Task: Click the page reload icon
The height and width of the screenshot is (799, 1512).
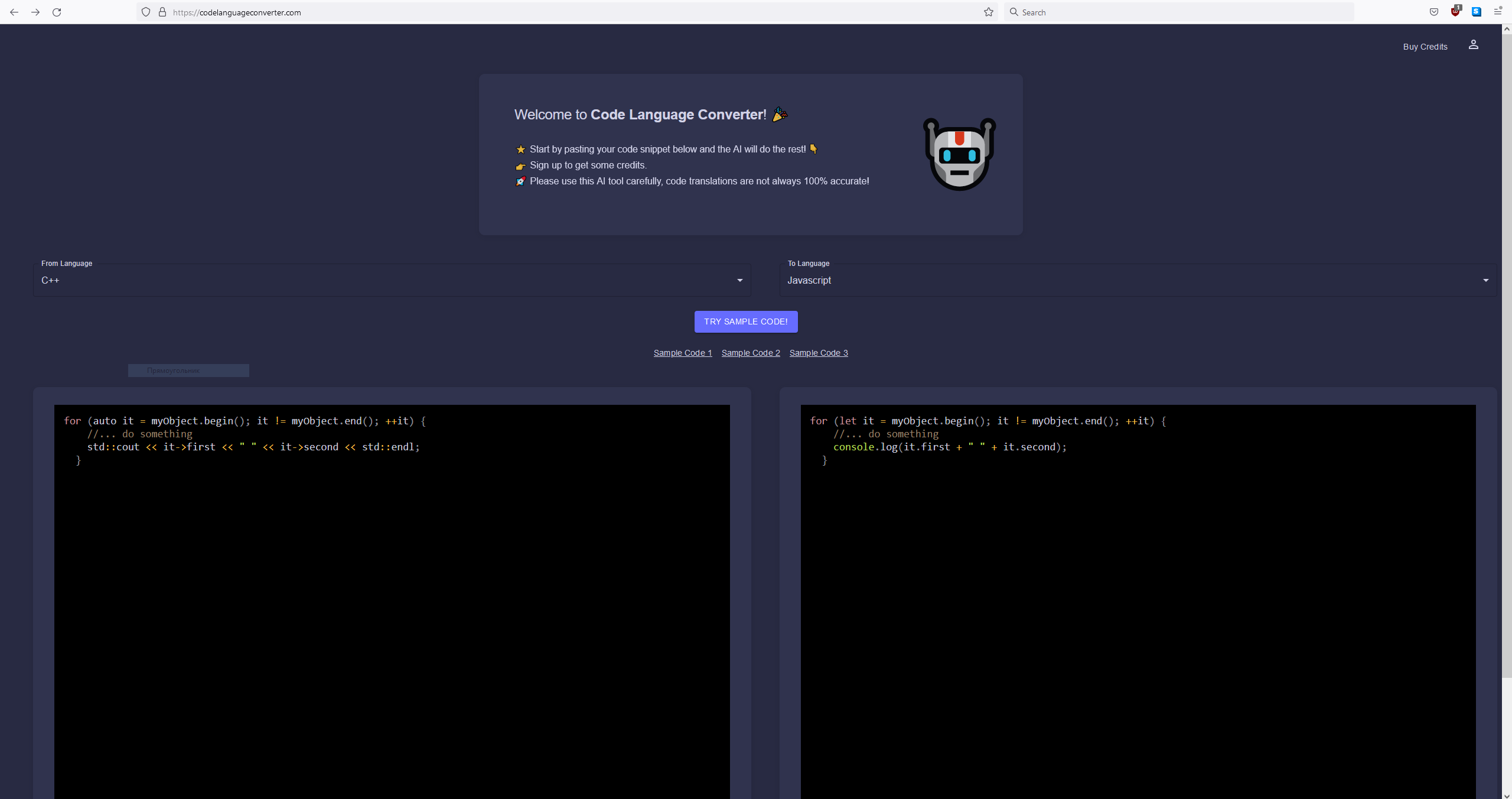Action: tap(56, 12)
